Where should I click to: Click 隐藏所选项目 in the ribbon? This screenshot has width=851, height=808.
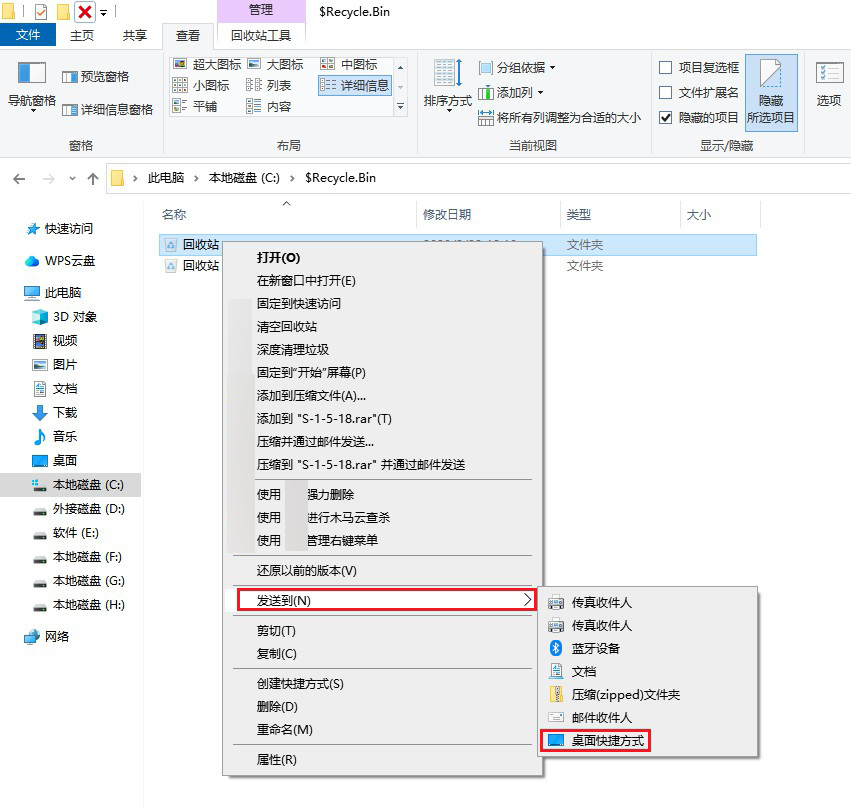click(770, 92)
